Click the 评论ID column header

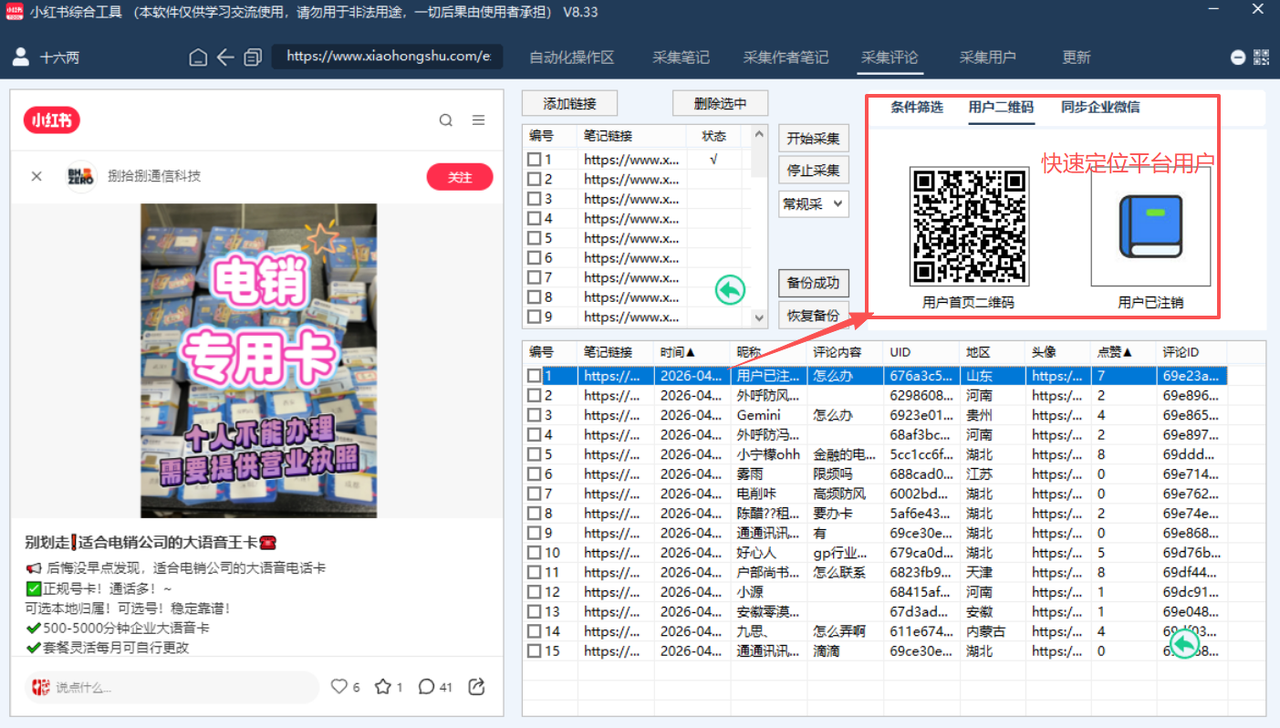(x=1192, y=353)
